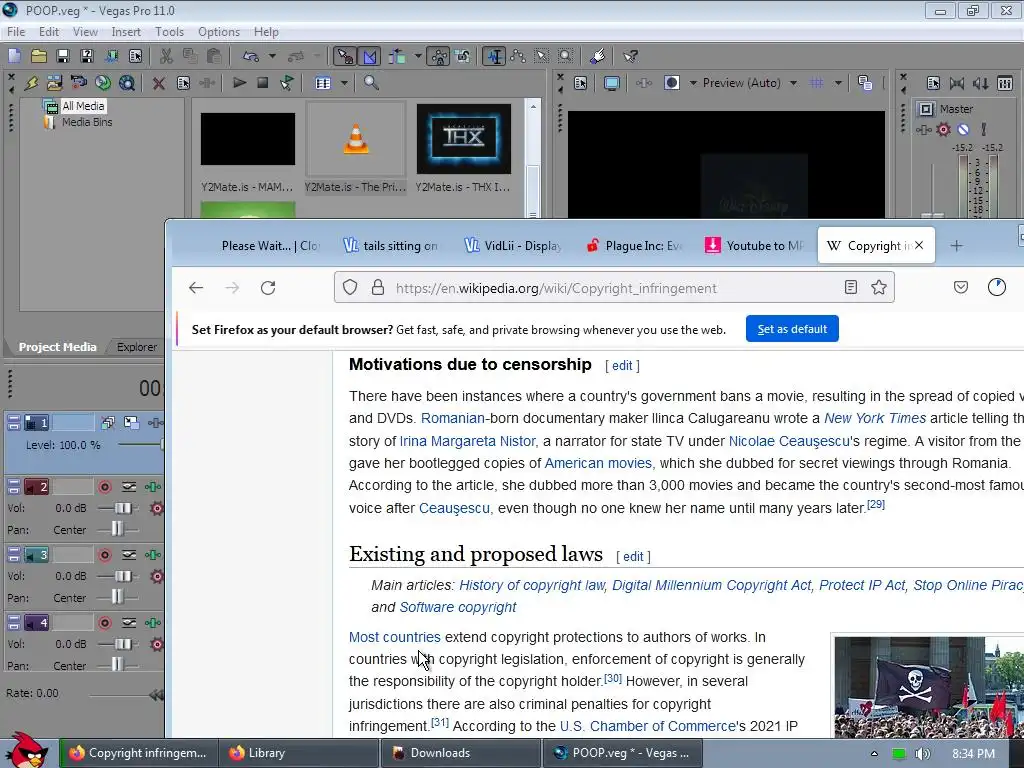The height and width of the screenshot is (768, 1024).
Task: Open the Mixer Properties icon in mixer toolbar
Action: tap(934, 83)
